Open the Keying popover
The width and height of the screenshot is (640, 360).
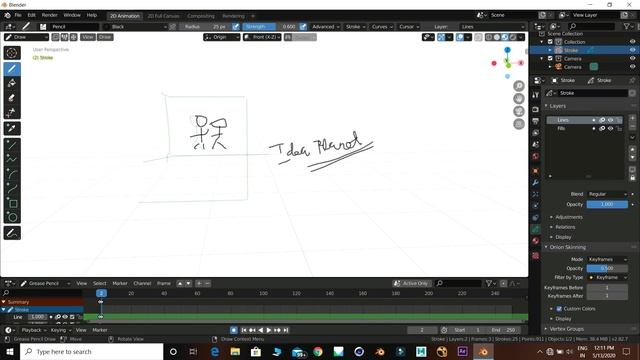pos(60,330)
